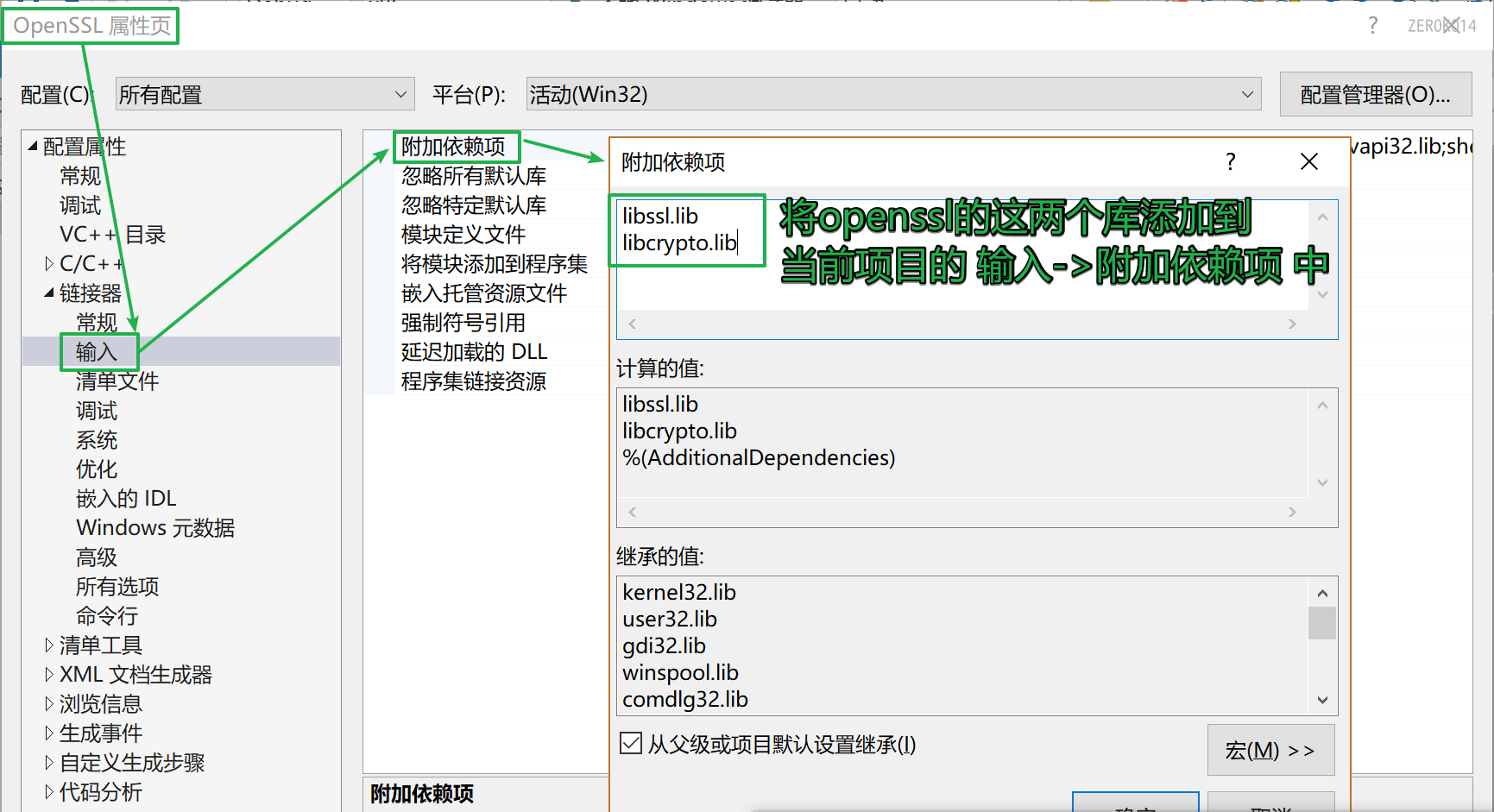Click the help icon in 附加依赖项 dialog
The width and height of the screenshot is (1494, 812).
pos(1231,161)
